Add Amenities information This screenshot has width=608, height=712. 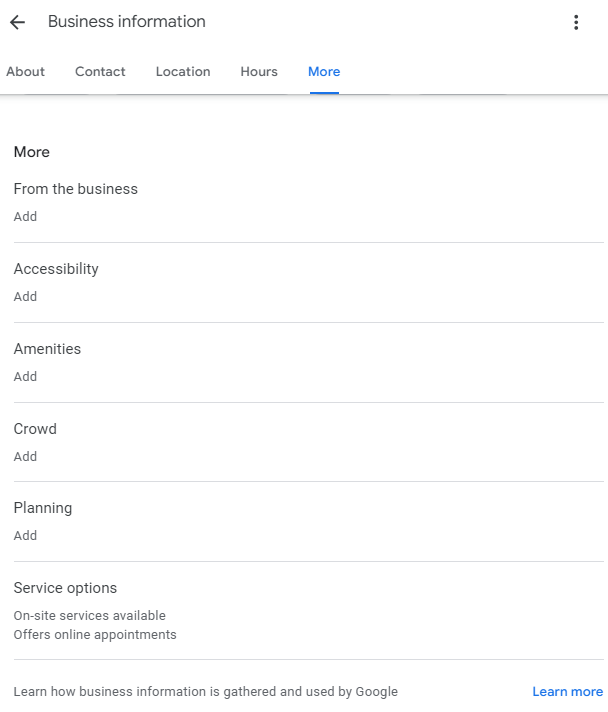pyautogui.click(x=25, y=376)
